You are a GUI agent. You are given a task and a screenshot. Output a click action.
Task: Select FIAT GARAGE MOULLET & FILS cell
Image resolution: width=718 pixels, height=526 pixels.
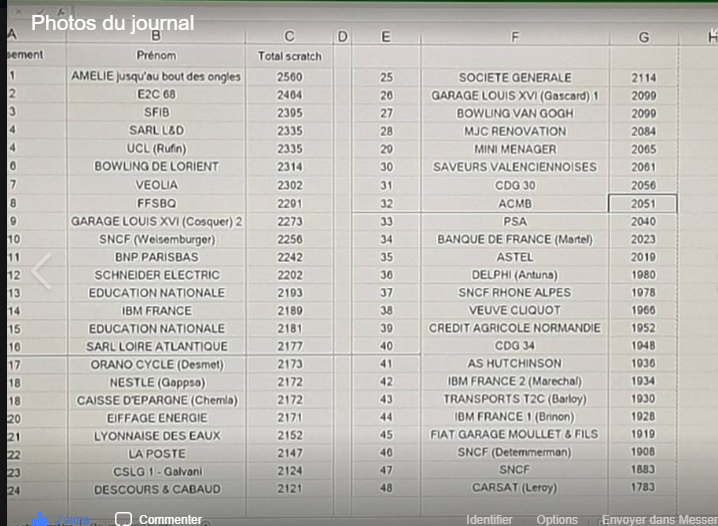click(x=515, y=434)
